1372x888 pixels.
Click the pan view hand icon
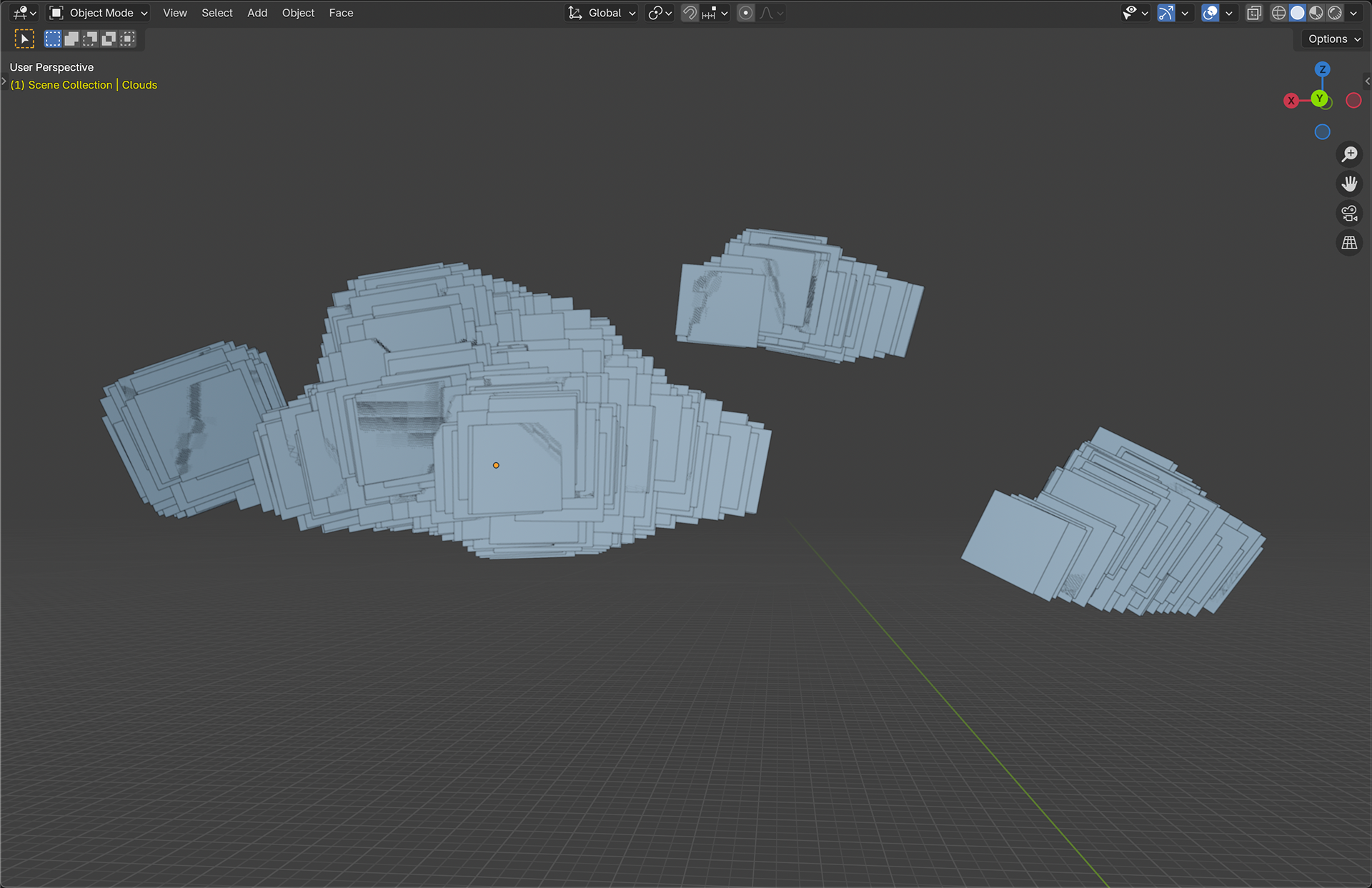[1349, 184]
